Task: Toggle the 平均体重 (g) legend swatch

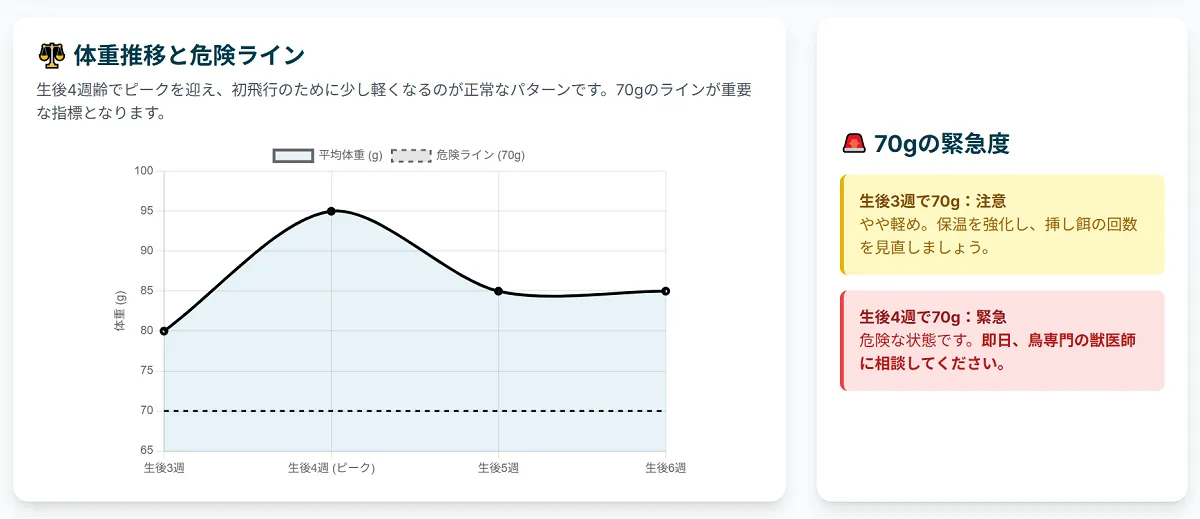Action: coord(293,155)
